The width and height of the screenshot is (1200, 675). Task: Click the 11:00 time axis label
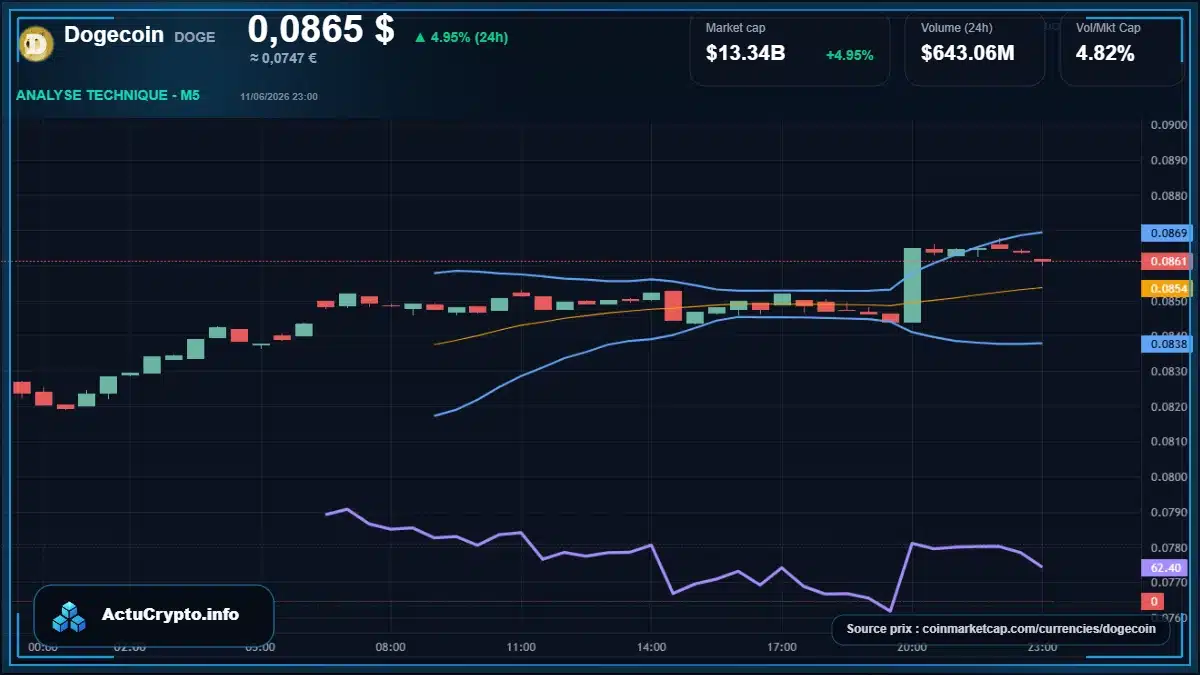(x=520, y=647)
